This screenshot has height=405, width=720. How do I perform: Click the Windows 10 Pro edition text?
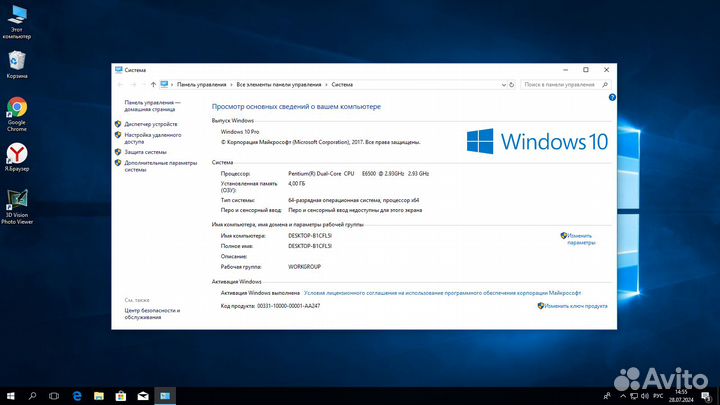tap(240, 132)
